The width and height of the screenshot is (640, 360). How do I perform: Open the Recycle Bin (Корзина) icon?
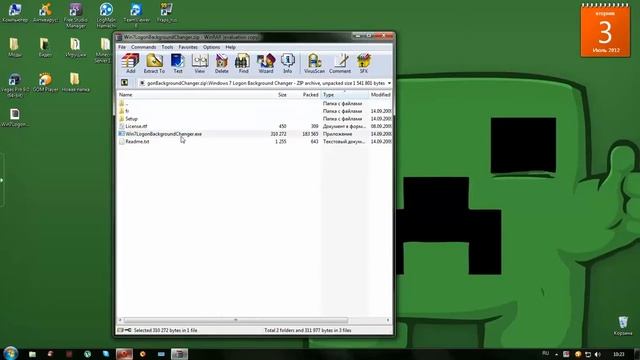(x=623, y=325)
